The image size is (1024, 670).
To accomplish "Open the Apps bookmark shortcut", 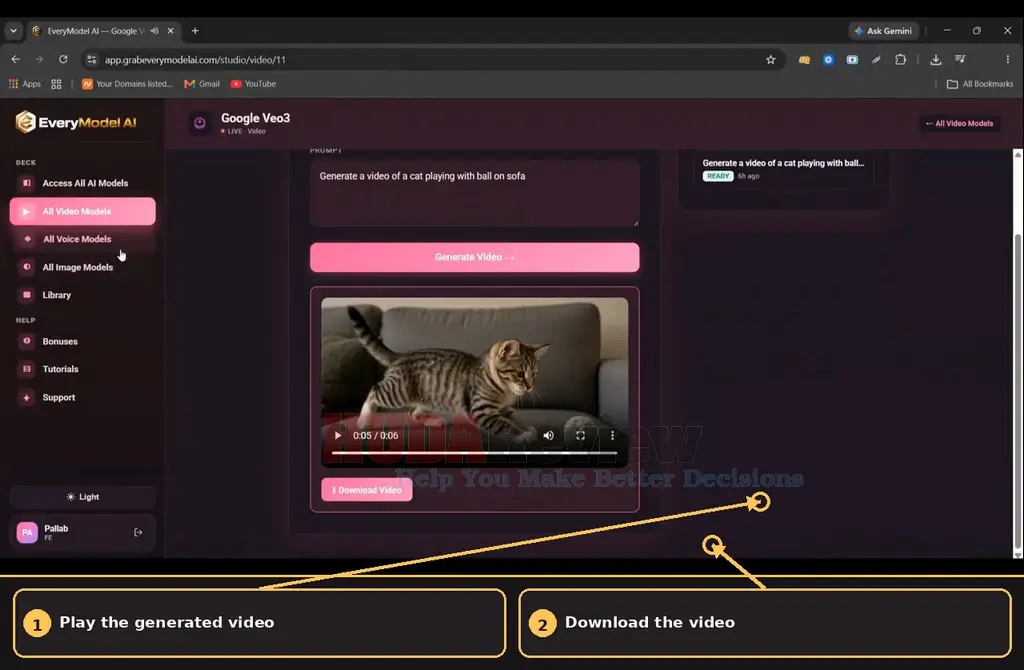I will click(x=24, y=84).
